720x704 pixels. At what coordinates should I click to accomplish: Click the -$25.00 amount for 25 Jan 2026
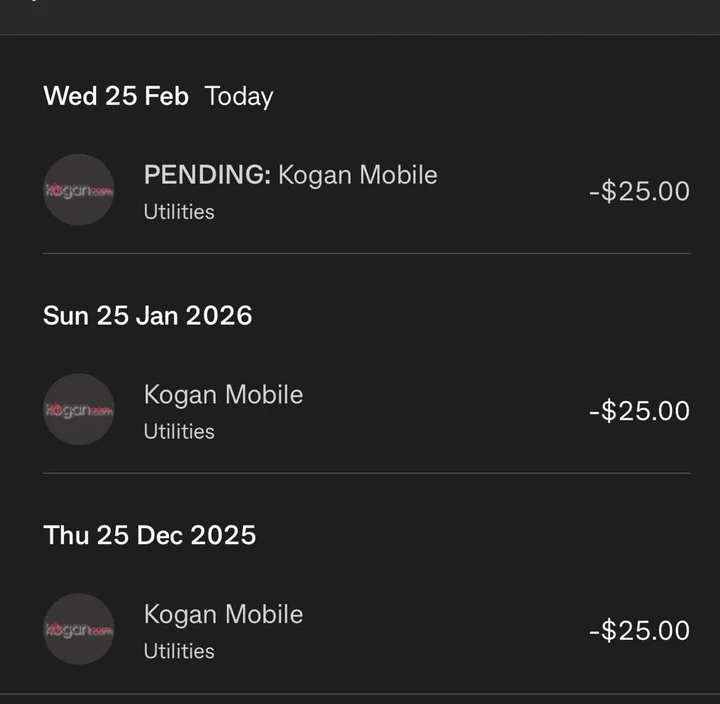639,411
